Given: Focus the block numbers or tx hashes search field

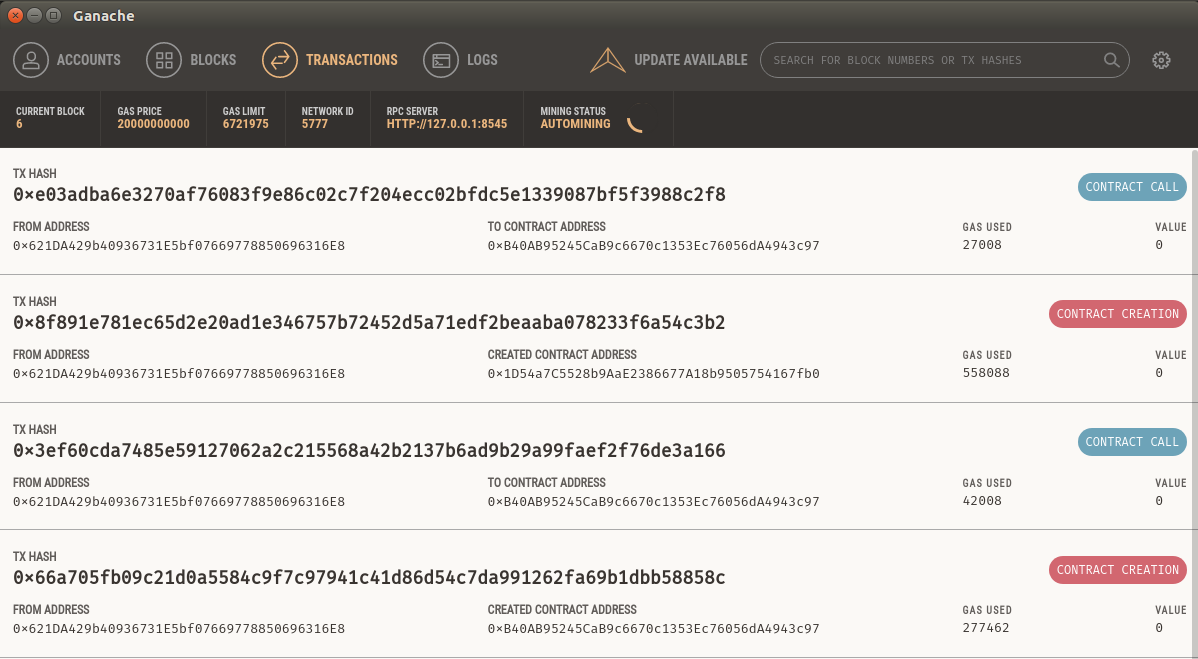Looking at the screenshot, I should pos(944,60).
